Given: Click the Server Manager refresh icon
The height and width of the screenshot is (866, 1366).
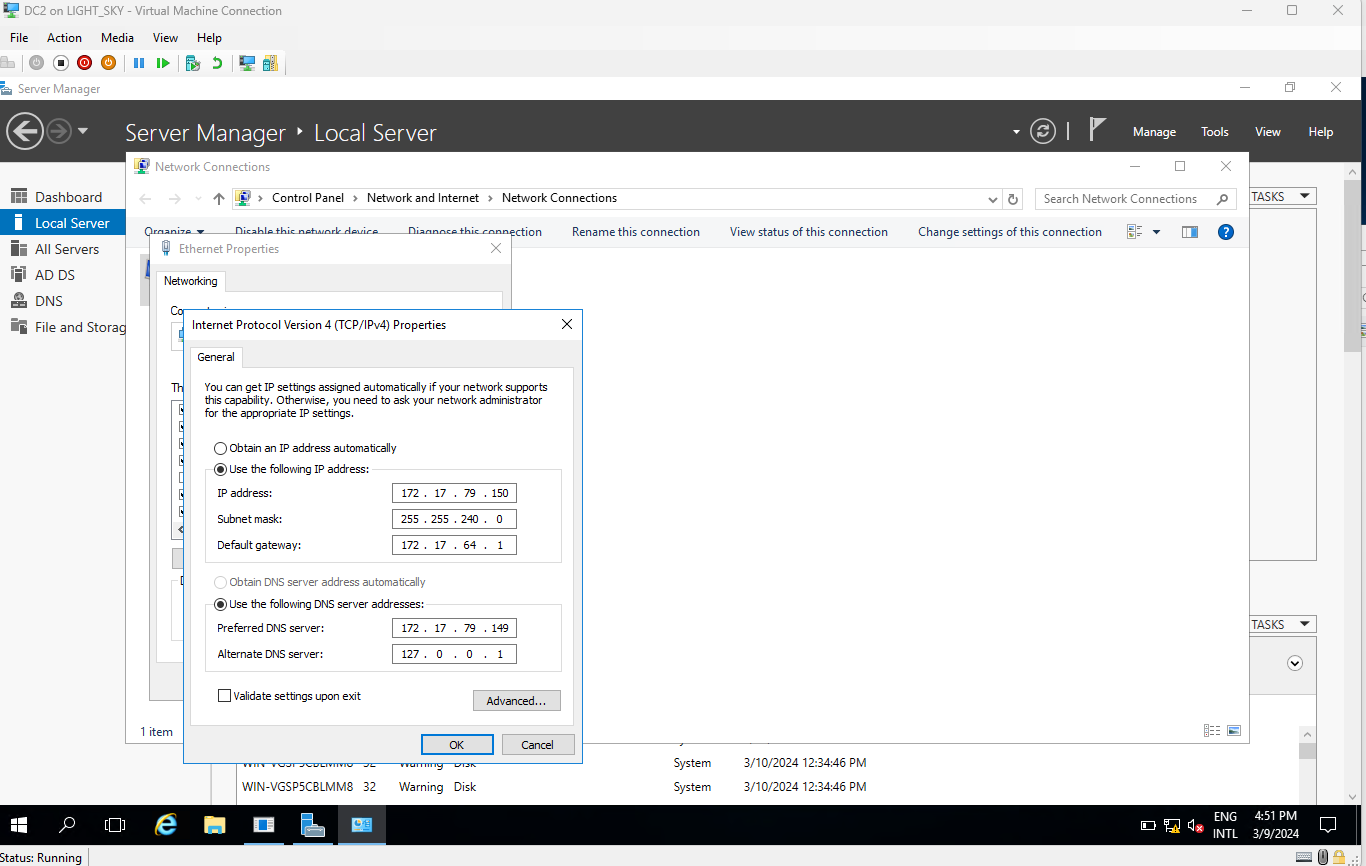Looking at the screenshot, I should pyautogui.click(x=1043, y=132).
